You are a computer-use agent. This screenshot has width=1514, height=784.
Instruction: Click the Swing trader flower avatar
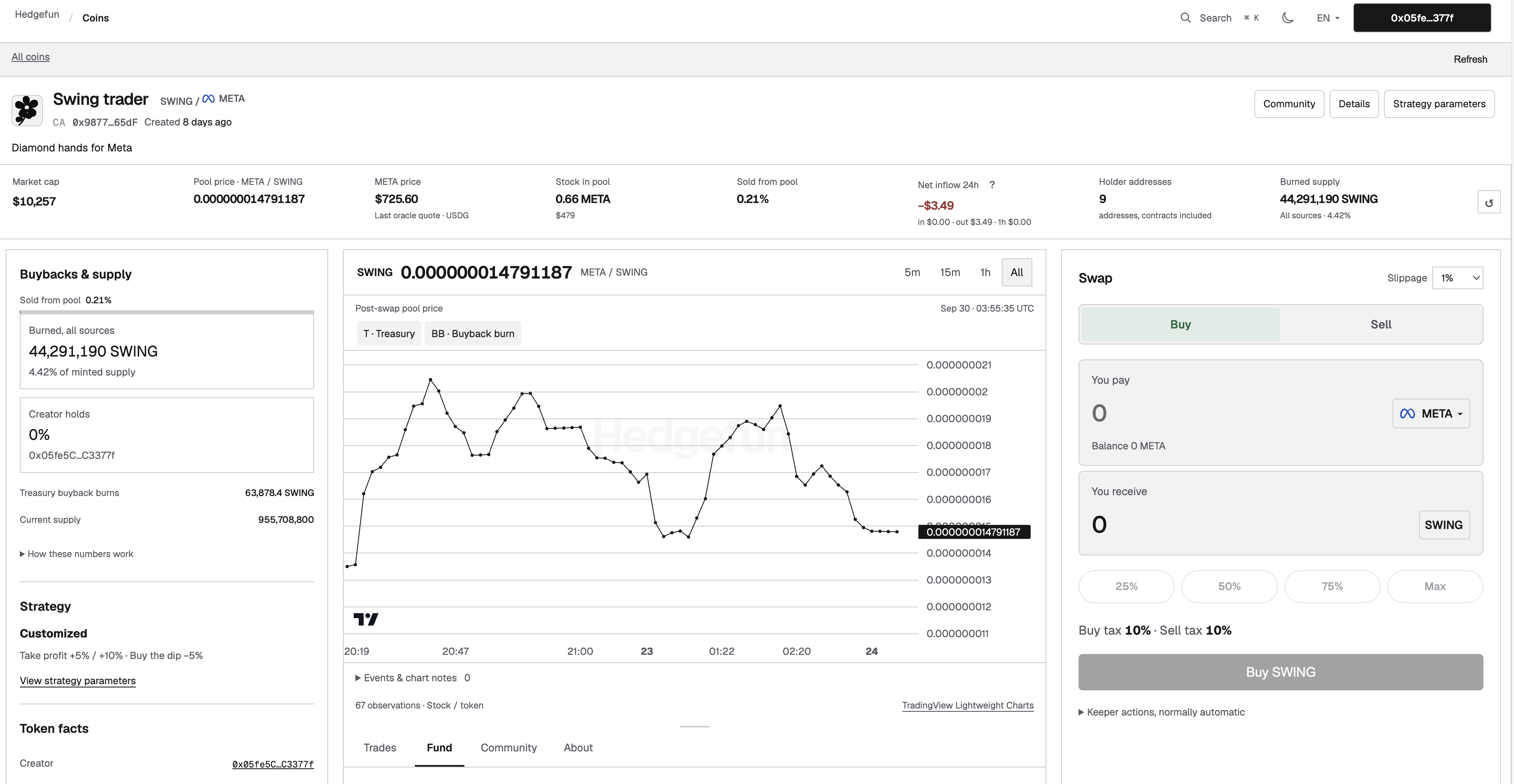click(27, 111)
